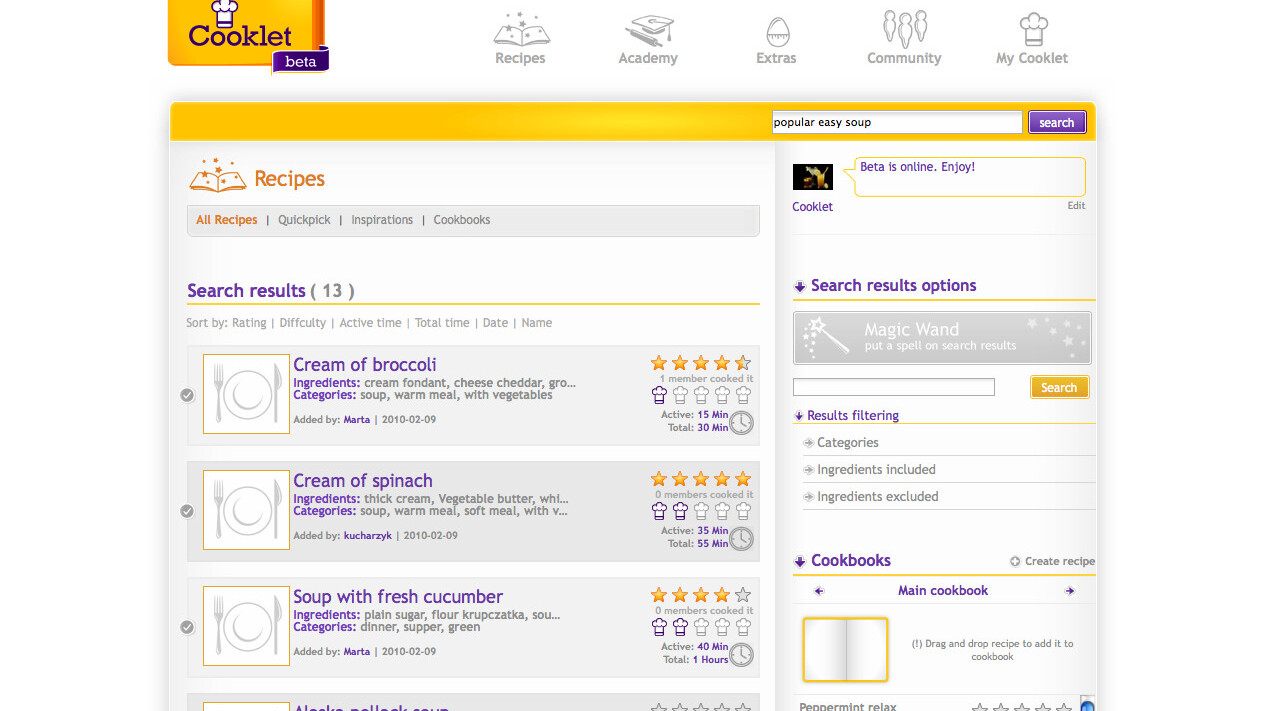Viewport: 1264px width, 711px height.
Task: Switch to the Quickpick tab
Action: (304, 220)
